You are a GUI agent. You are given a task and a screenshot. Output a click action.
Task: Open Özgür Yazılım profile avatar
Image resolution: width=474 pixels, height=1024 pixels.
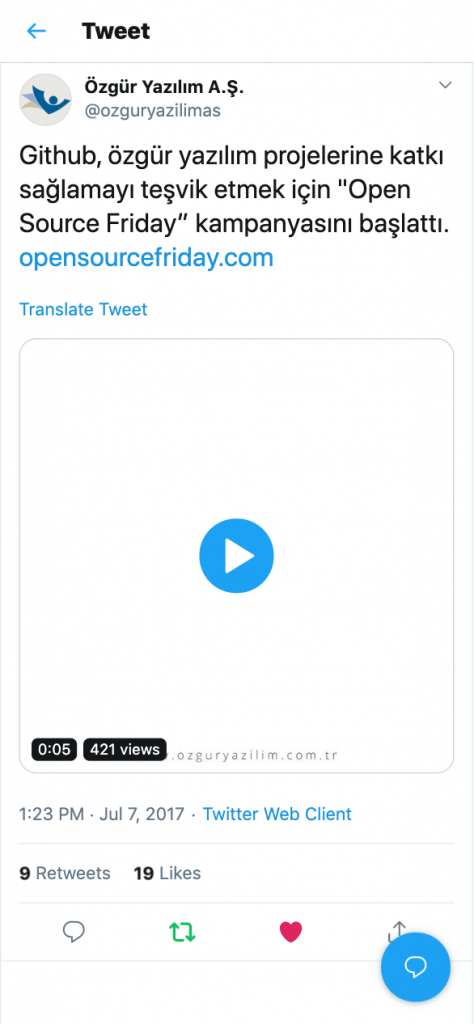click(45, 99)
